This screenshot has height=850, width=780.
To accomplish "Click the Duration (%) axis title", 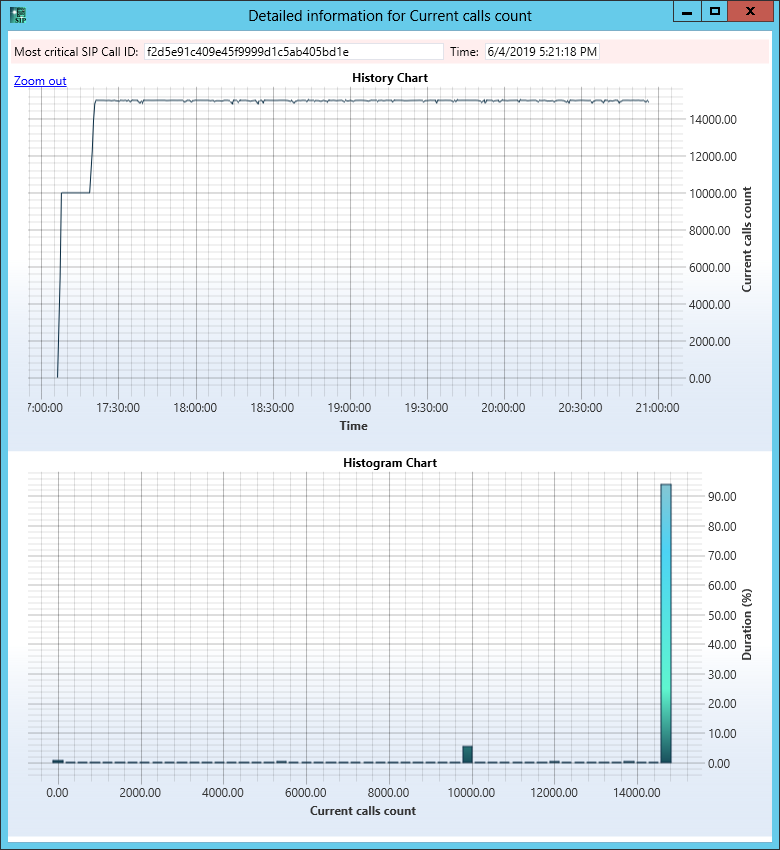I will coord(747,624).
